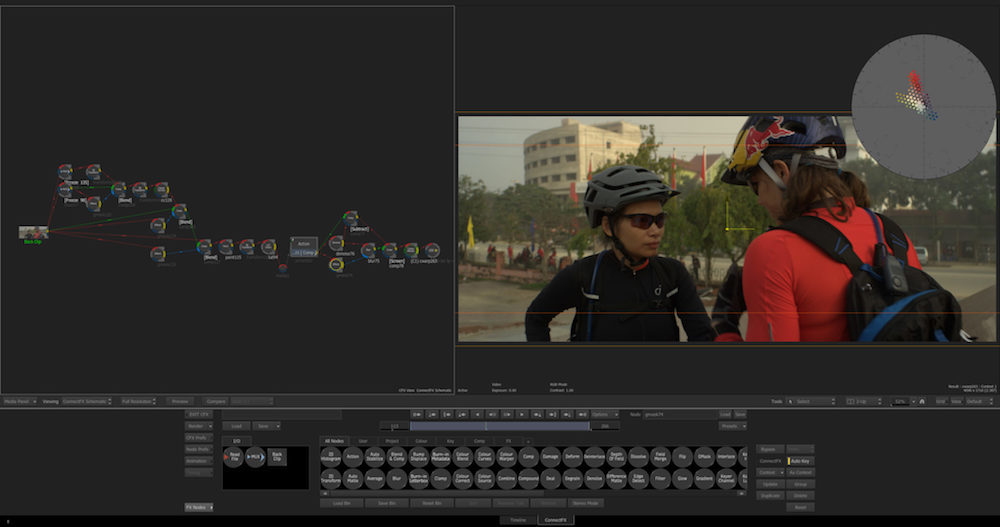Toggle Bypass for the selected node
This screenshot has width=1000, height=527.
click(770, 449)
